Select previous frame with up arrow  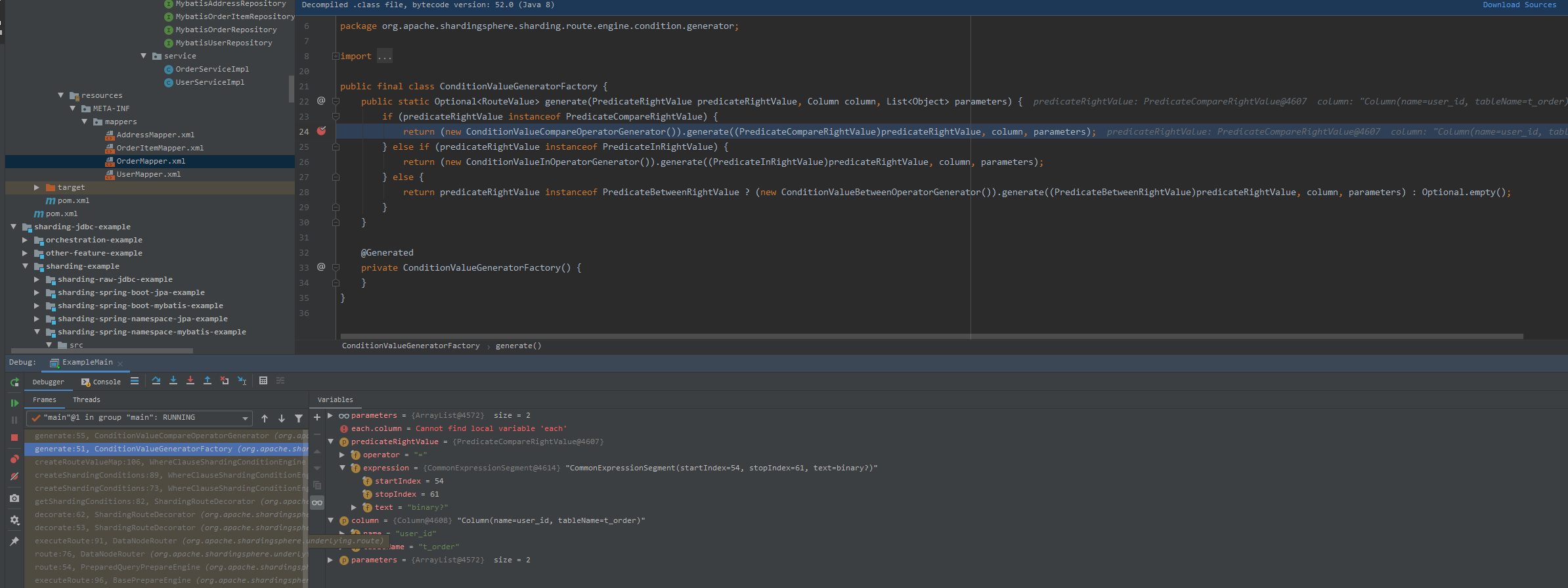pos(265,418)
